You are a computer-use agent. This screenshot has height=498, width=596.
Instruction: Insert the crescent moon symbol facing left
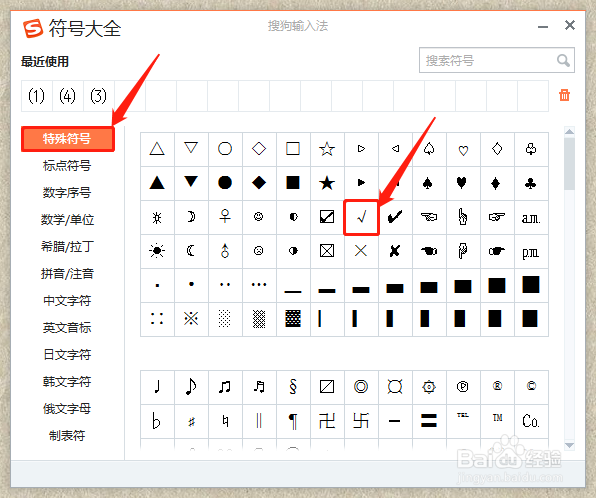click(x=191, y=251)
